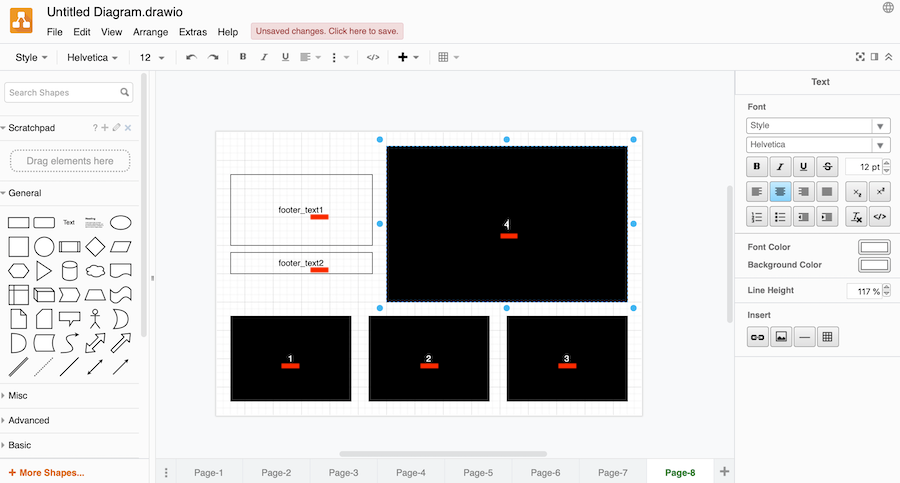Screen dimensions: 900x483
Task: Click the search magnifier in Search Shapes
Action: coord(125,92)
